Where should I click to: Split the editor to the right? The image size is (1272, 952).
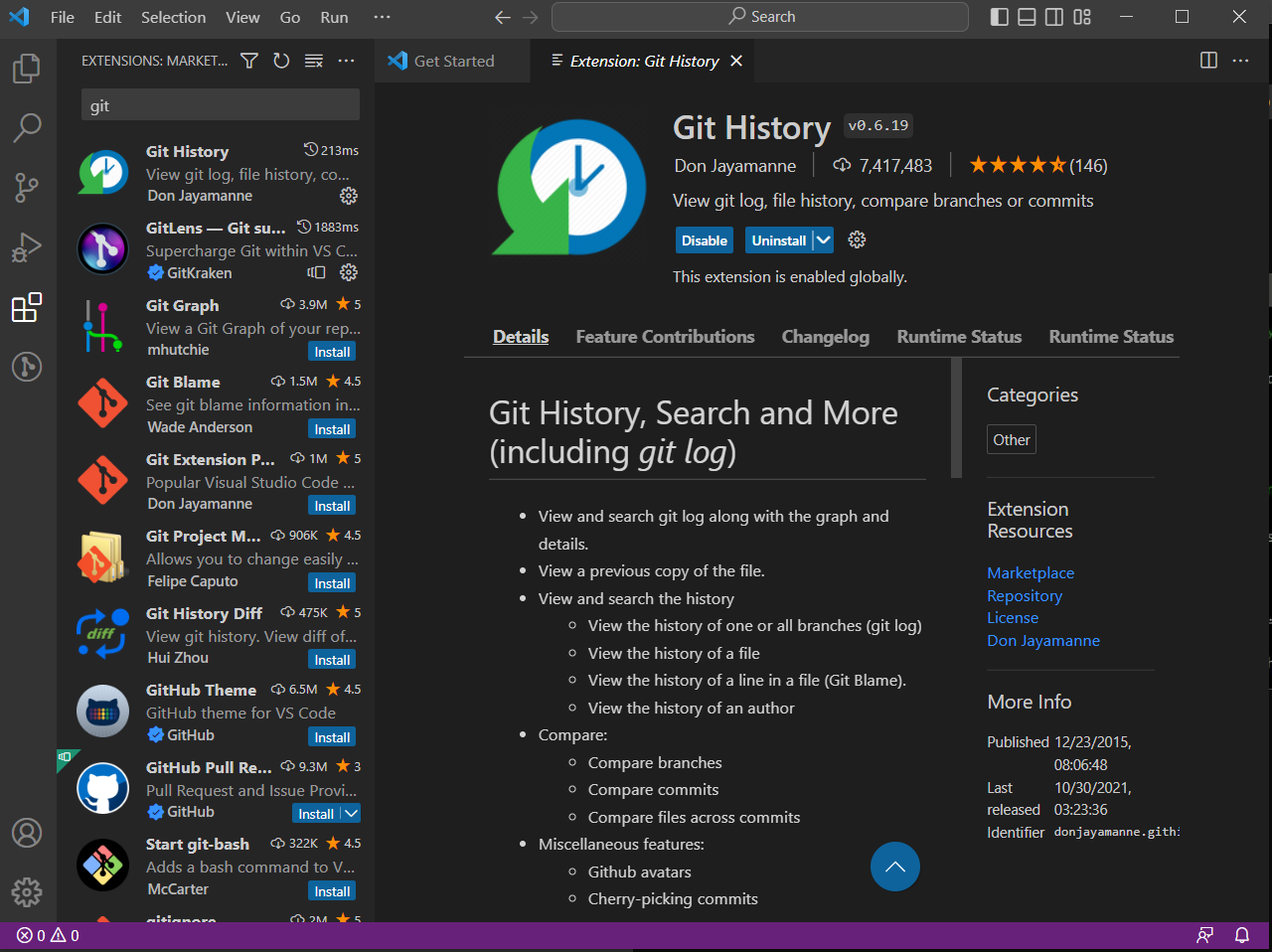point(1208,61)
